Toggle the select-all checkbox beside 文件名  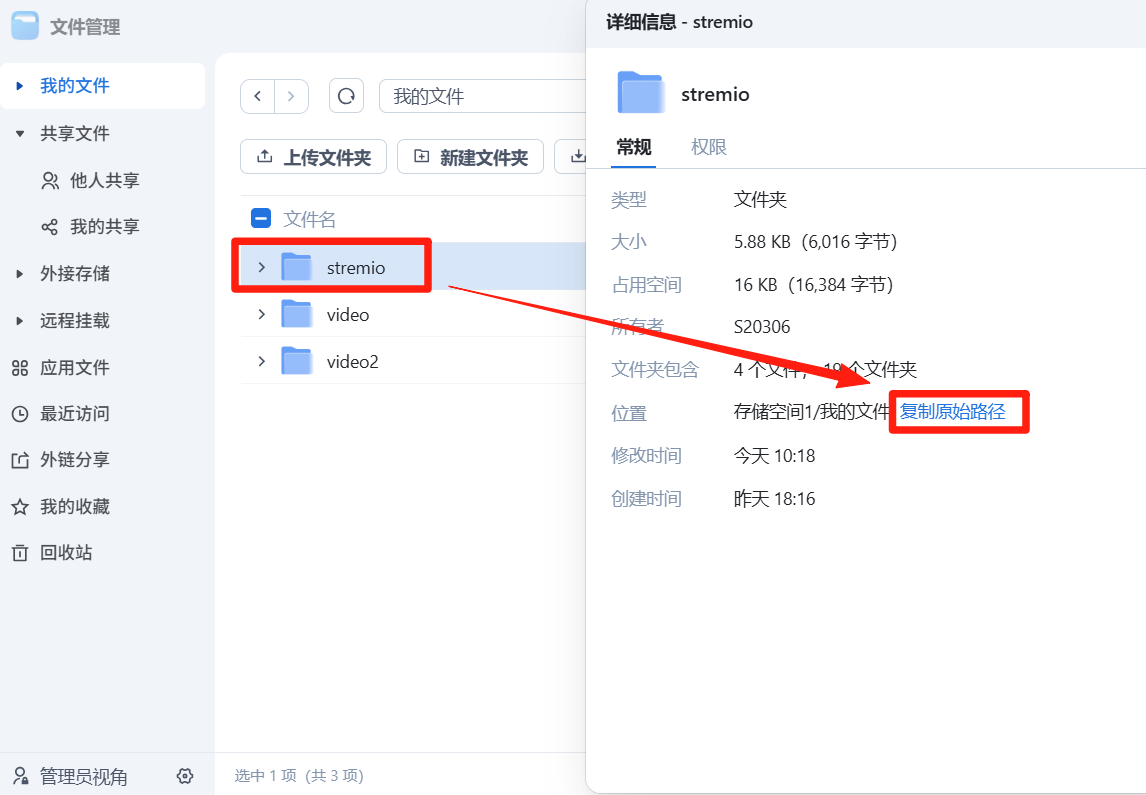click(261, 219)
